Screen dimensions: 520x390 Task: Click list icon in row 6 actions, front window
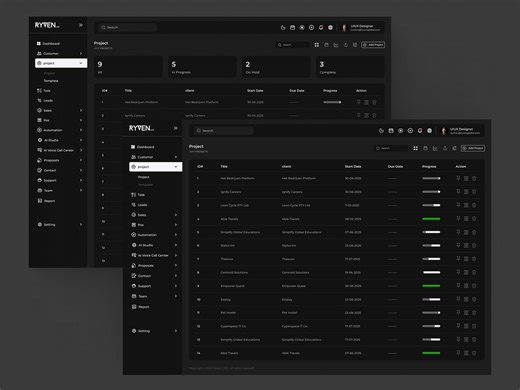pos(466,245)
